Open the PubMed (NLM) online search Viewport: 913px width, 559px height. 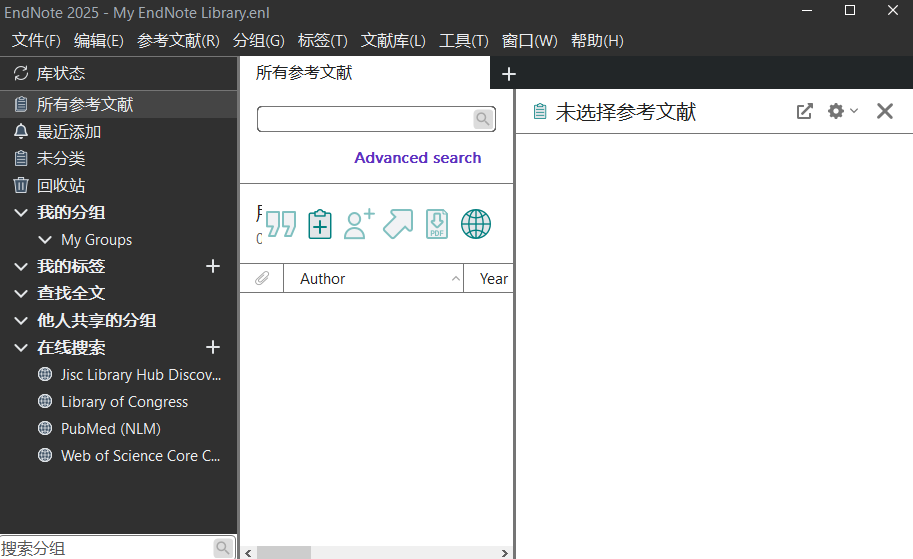pyautogui.click(x=111, y=429)
